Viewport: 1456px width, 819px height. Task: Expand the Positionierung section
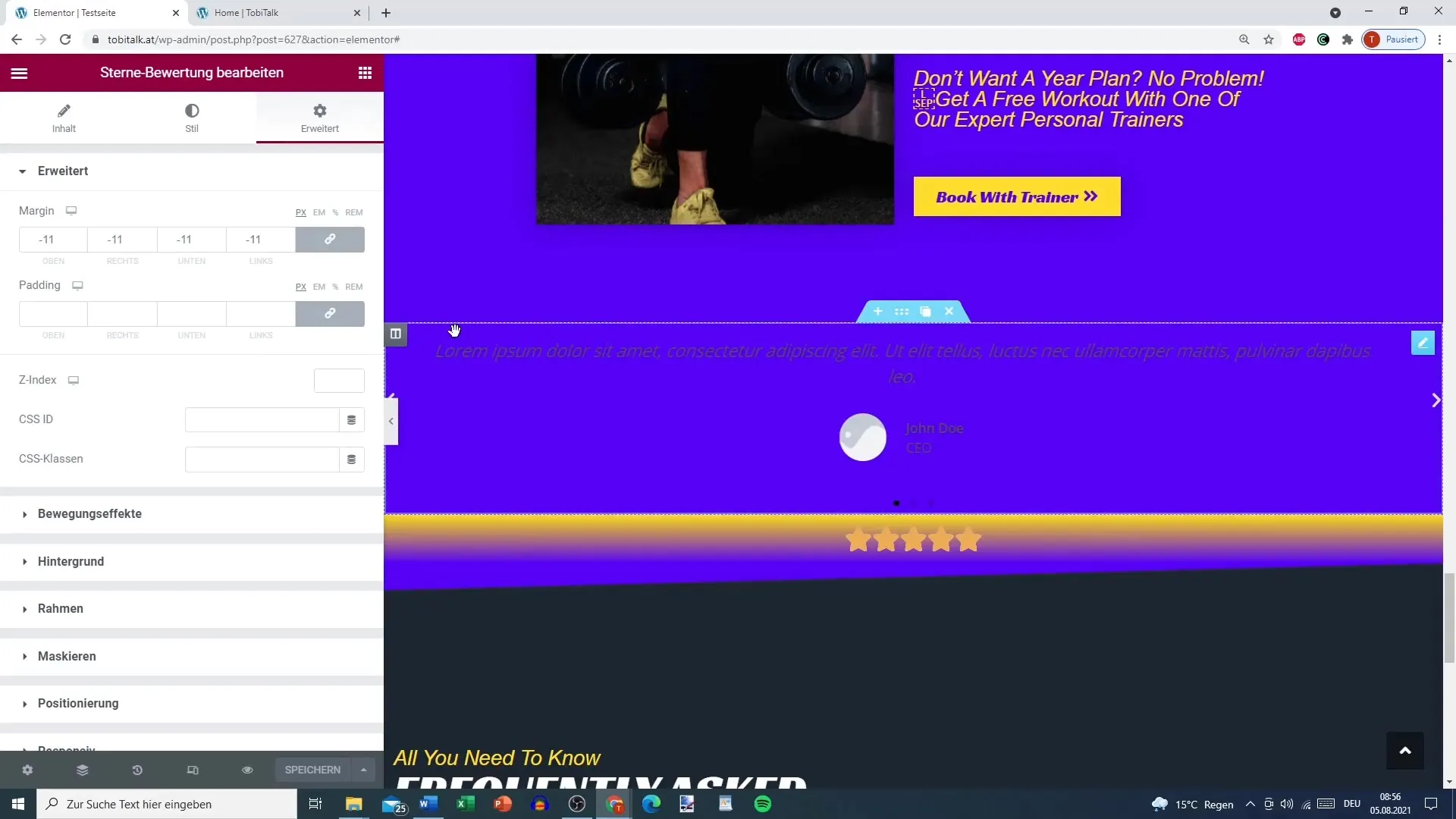tap(191, 704)
